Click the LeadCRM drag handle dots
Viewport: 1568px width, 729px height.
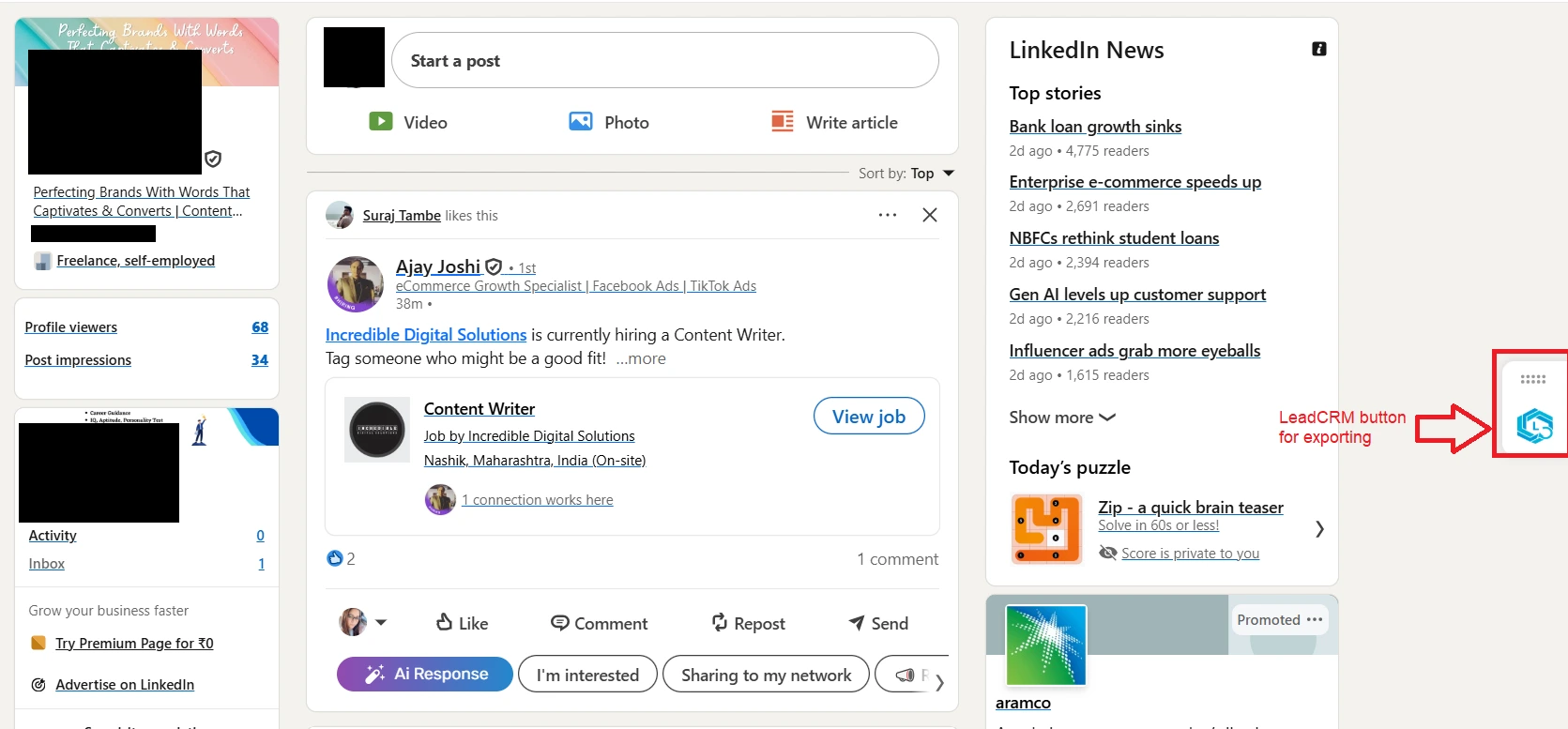(x=1532, y=379)
